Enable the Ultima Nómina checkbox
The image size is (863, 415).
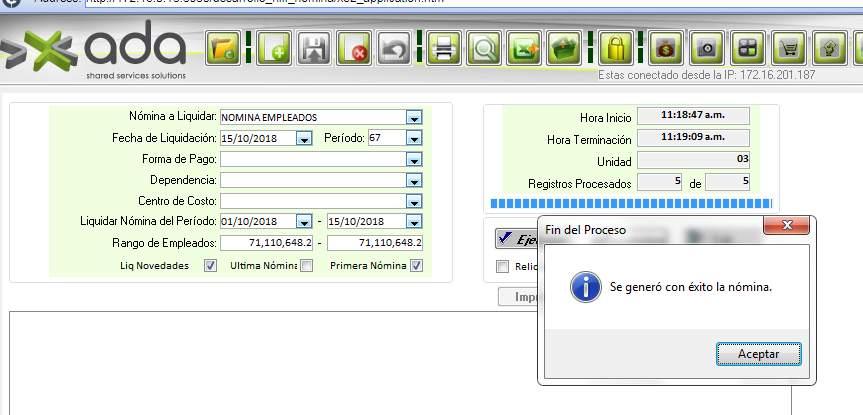coord(307,266)
